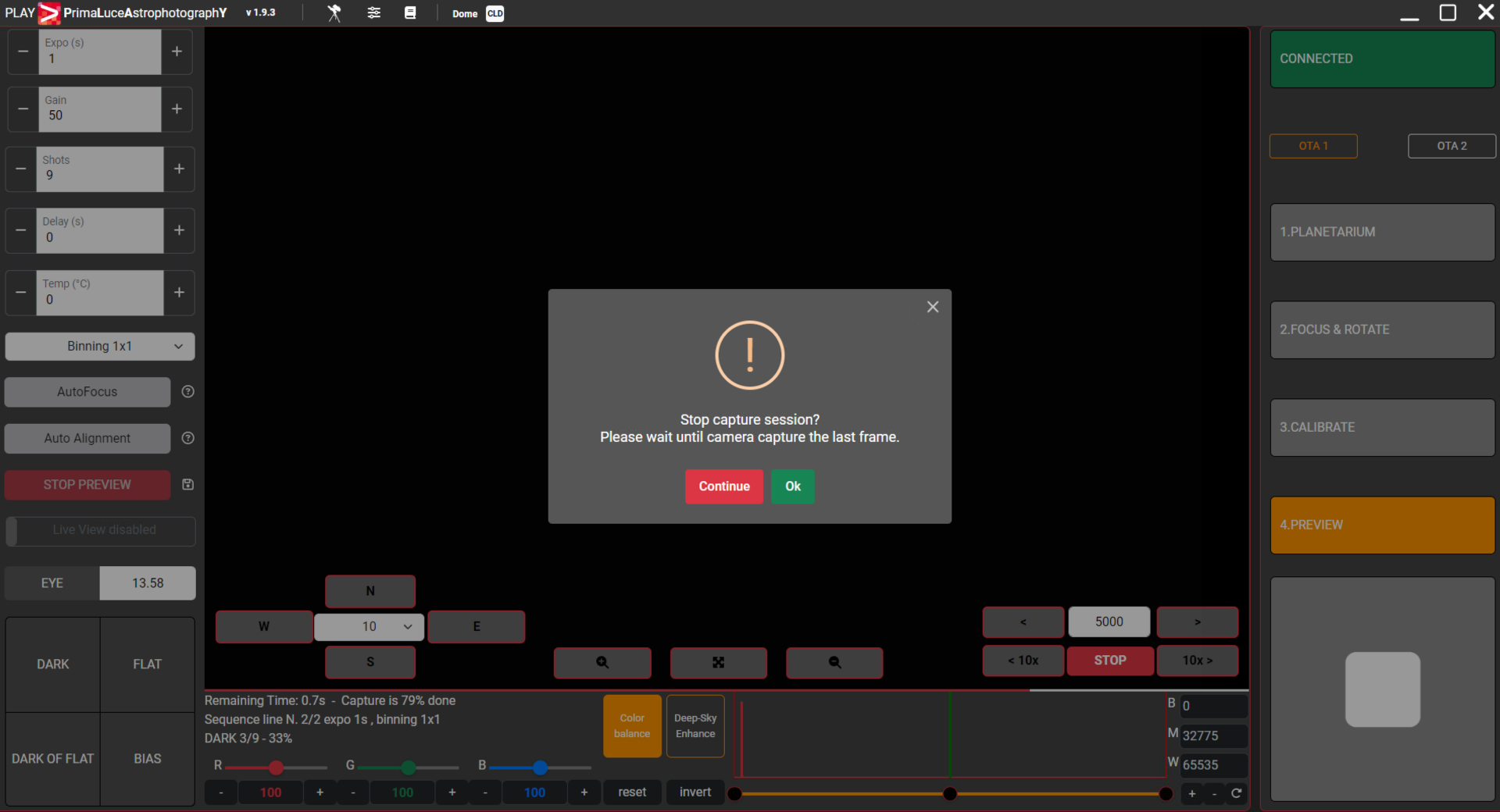
Task: Close the stop capture dialog with X
Action: tap(933, 307)
